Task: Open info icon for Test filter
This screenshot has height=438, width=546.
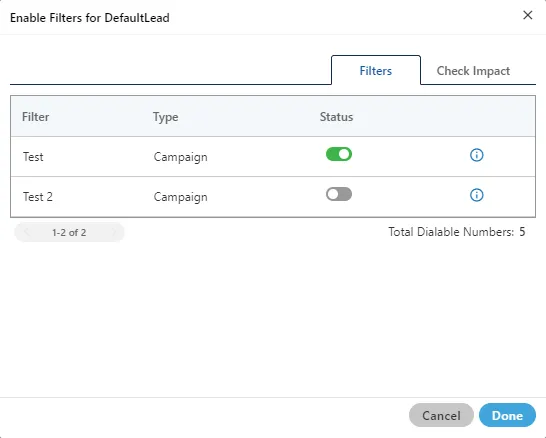Action: (476, 155)
